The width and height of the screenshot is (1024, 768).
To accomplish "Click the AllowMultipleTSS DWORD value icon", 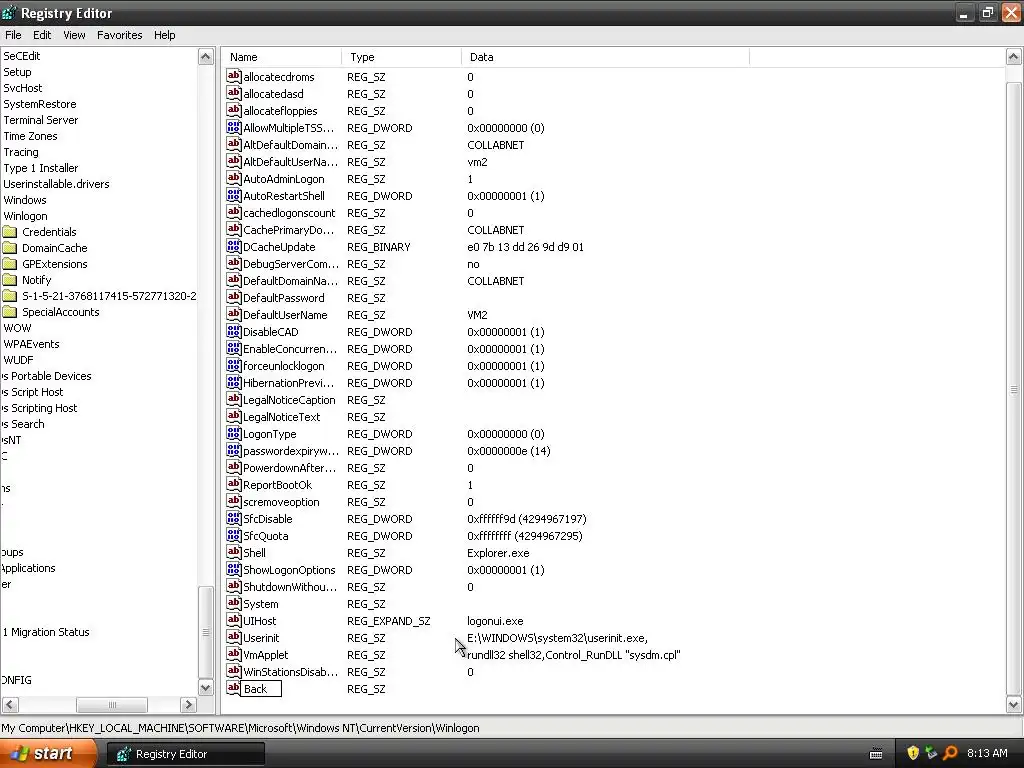I will pyautogui.click(x=234, y=127).
